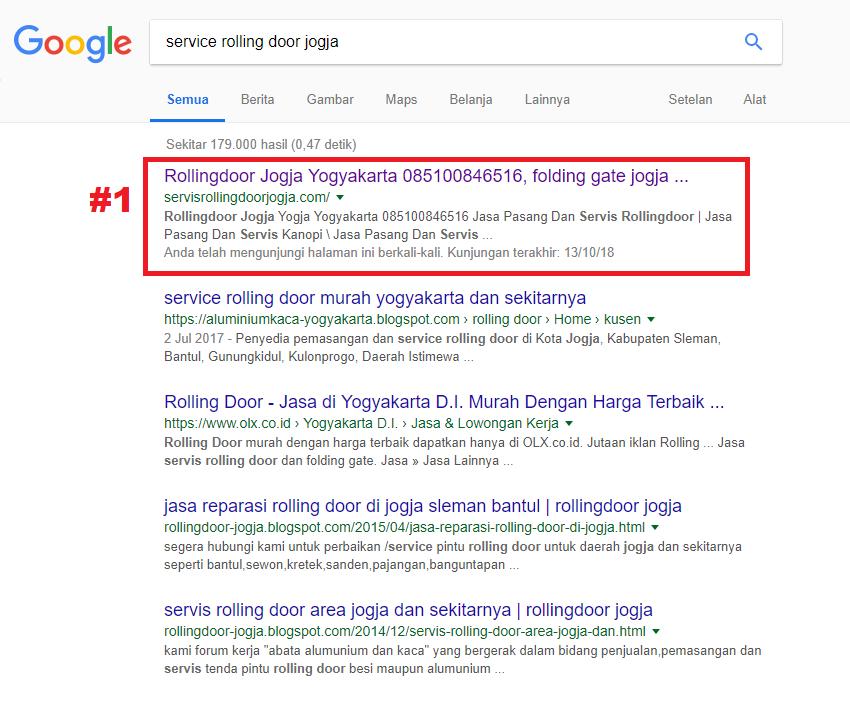The width and height of the screenshot is (850, 710).
Task: Click snippet 'segera hubungi kami untuk perbaikan'
Action: 453,556
